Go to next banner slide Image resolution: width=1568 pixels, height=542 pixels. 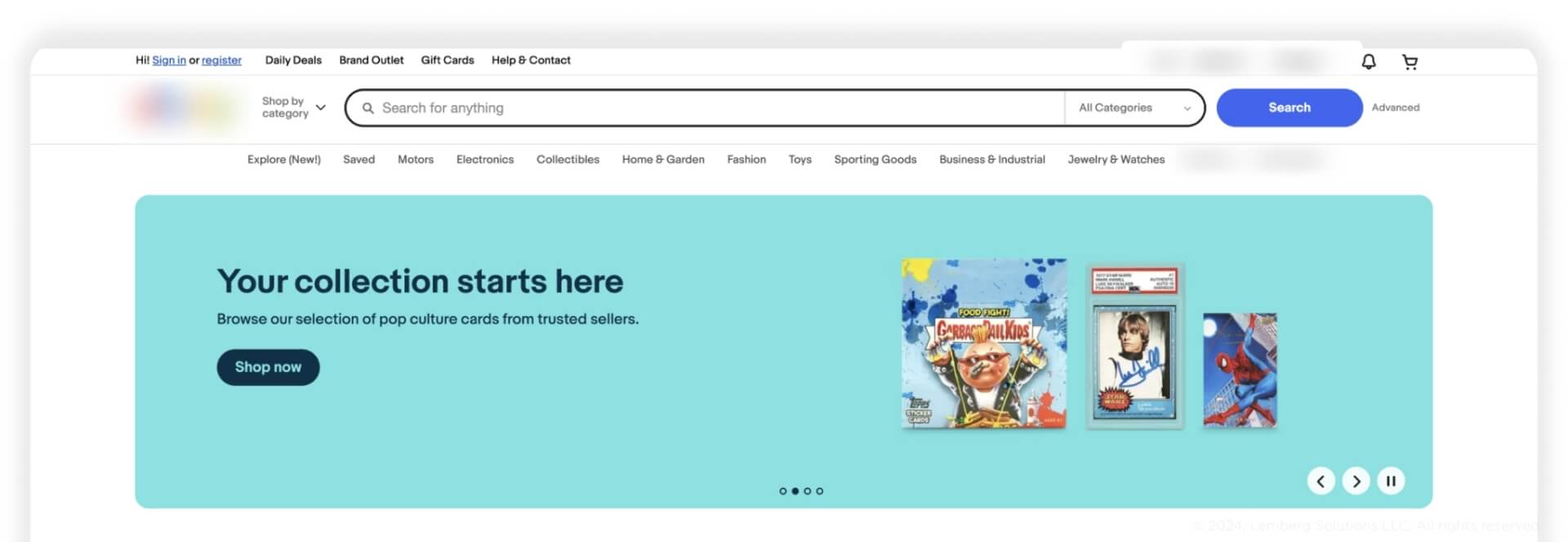click(1356, 481)
